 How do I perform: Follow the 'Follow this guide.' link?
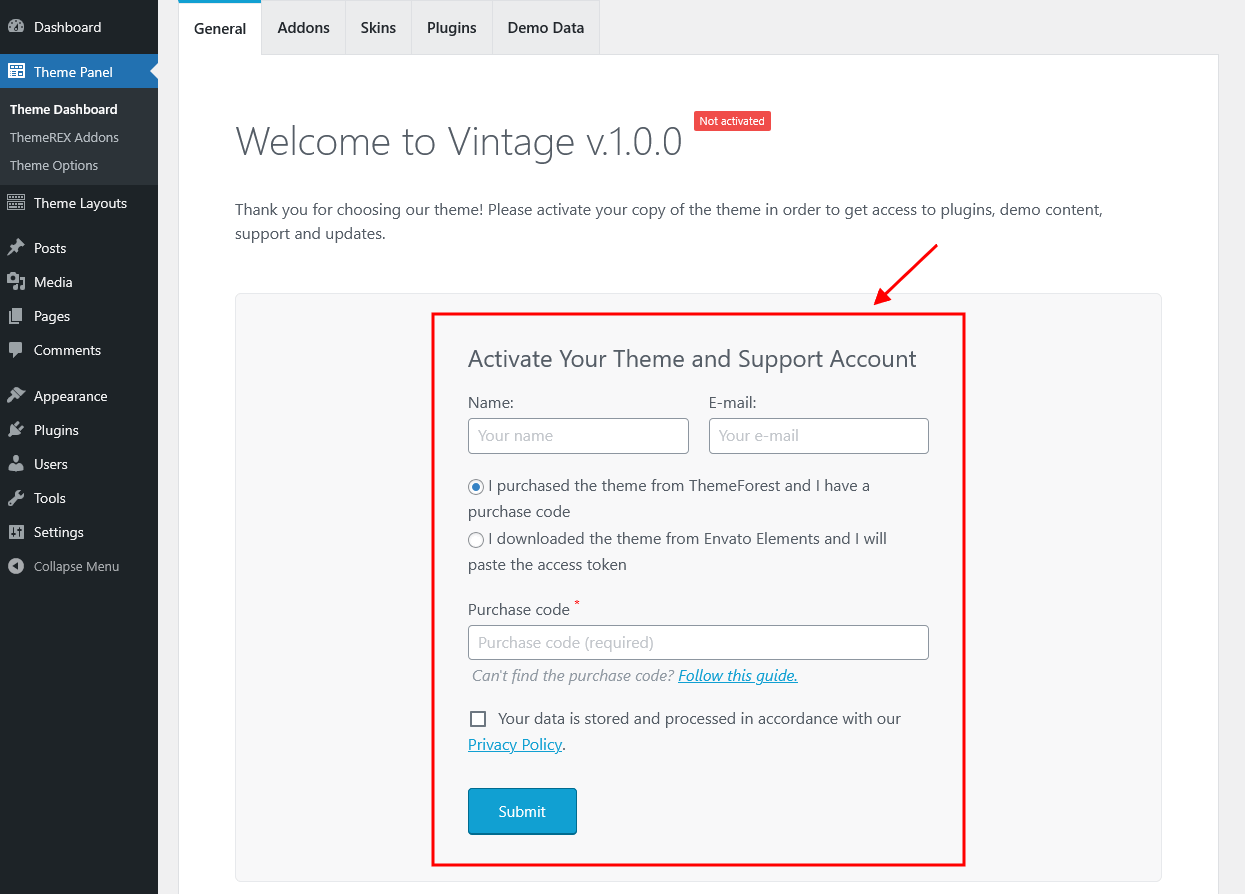738,675
